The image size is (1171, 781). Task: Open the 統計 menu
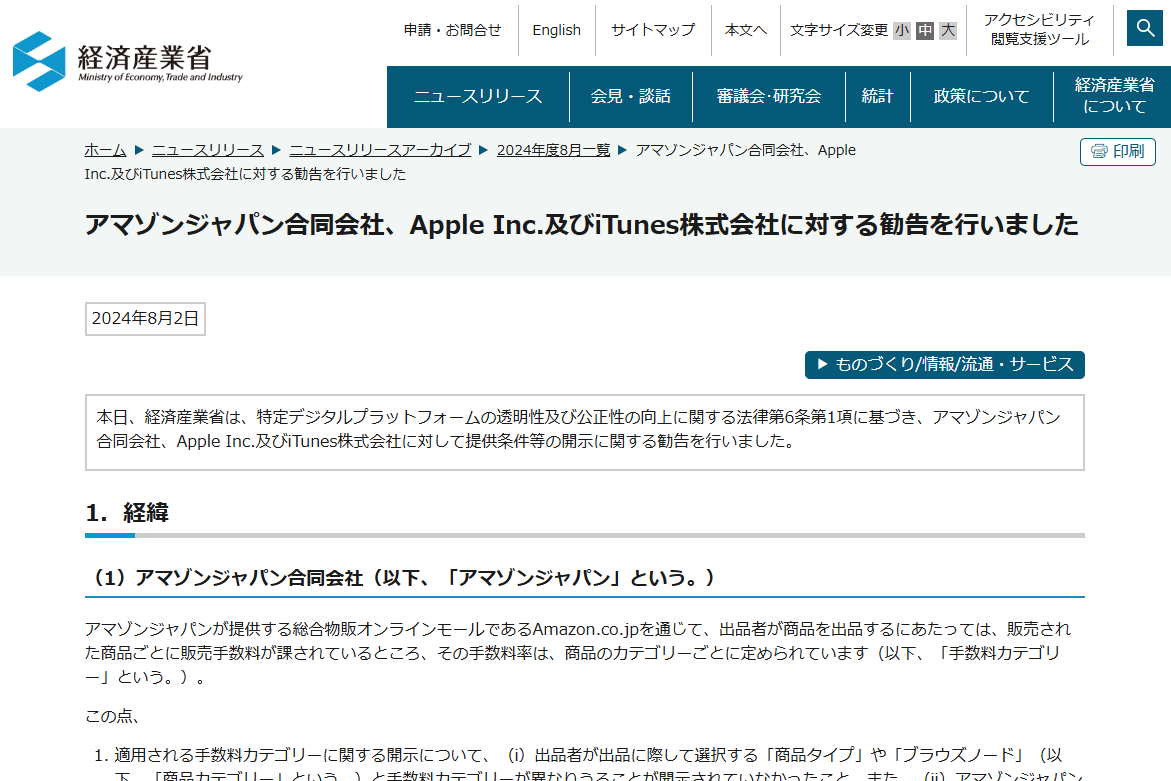(x=878, y=96)
